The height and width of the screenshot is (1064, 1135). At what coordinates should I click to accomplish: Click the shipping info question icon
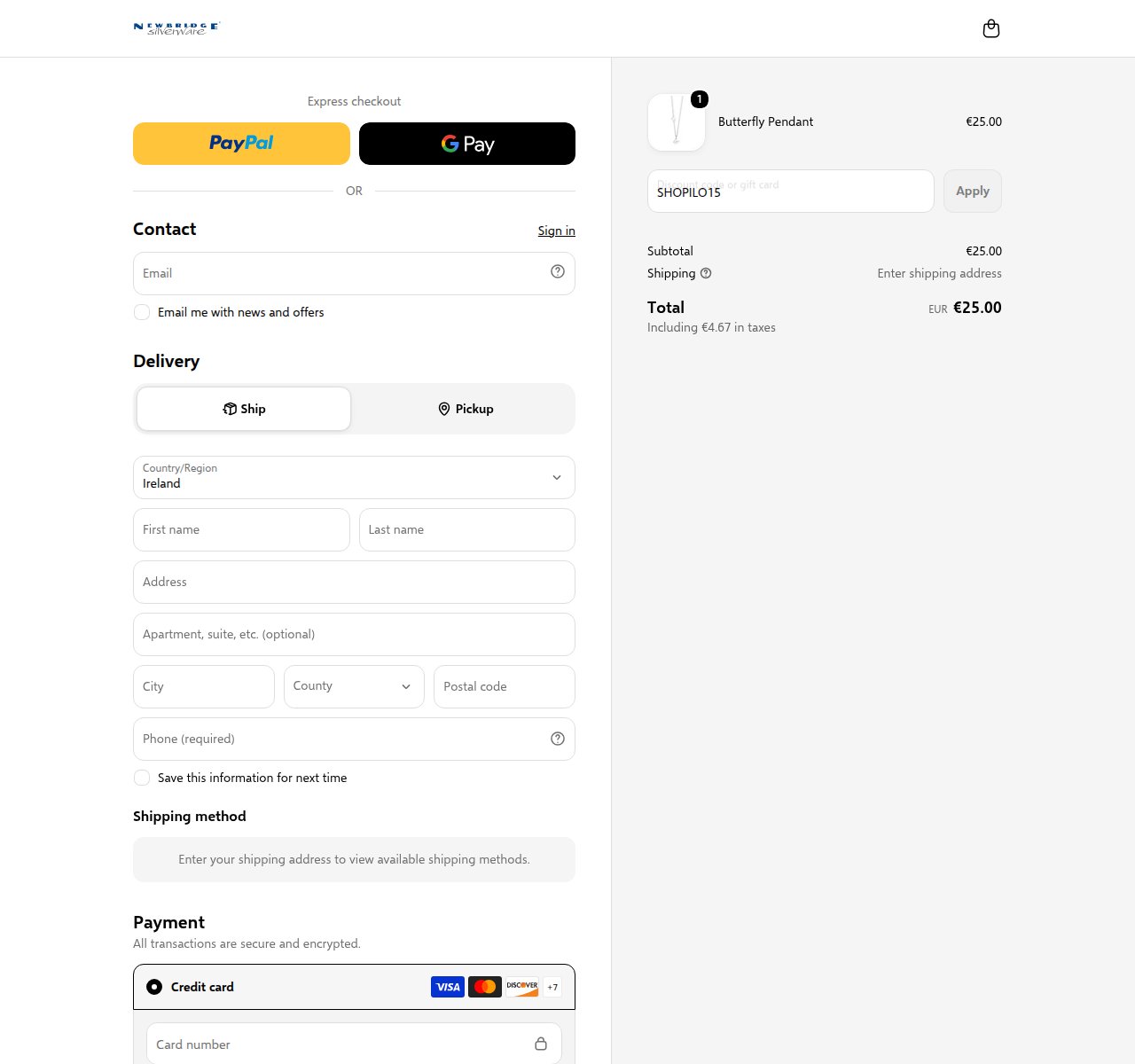[706, 273]
